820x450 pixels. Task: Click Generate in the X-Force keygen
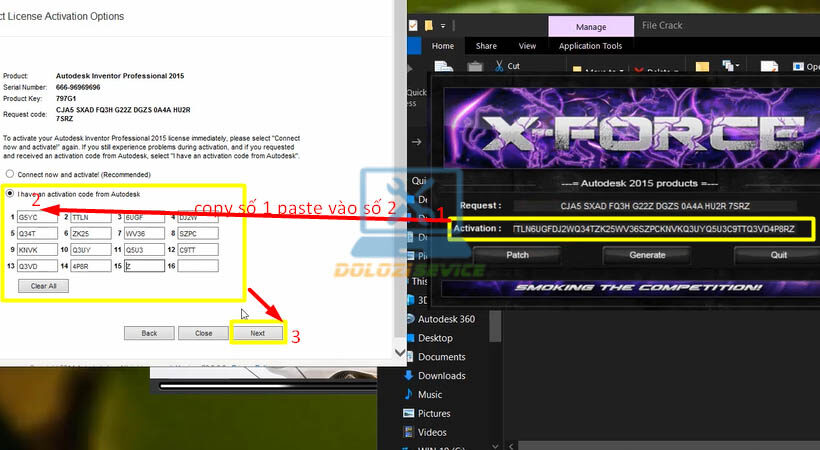[x=647, y=255]
